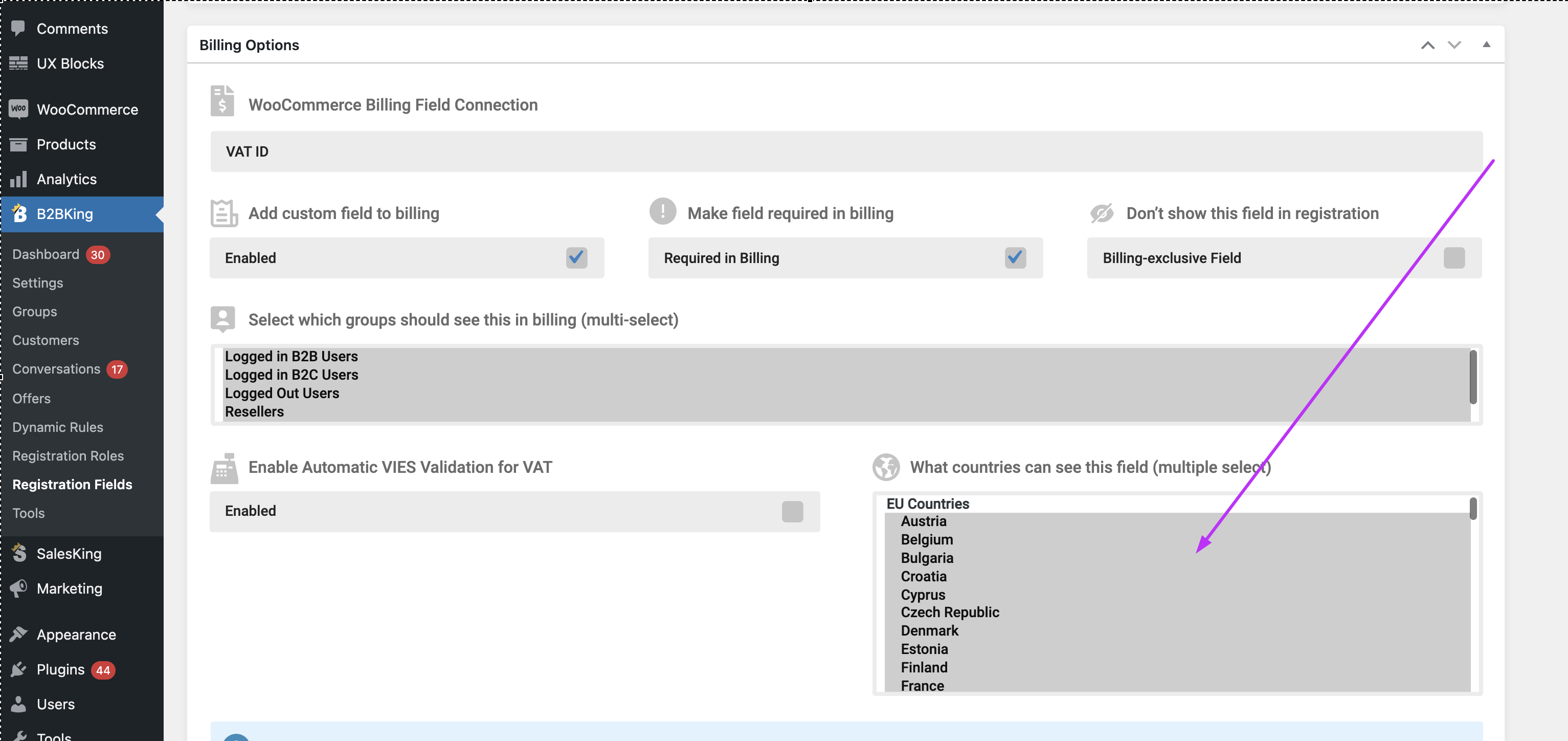The image size is (1568, 741).
Task: Click the Marketing megaphone icon
Action: pyautogui.click(x=18, y=588)
